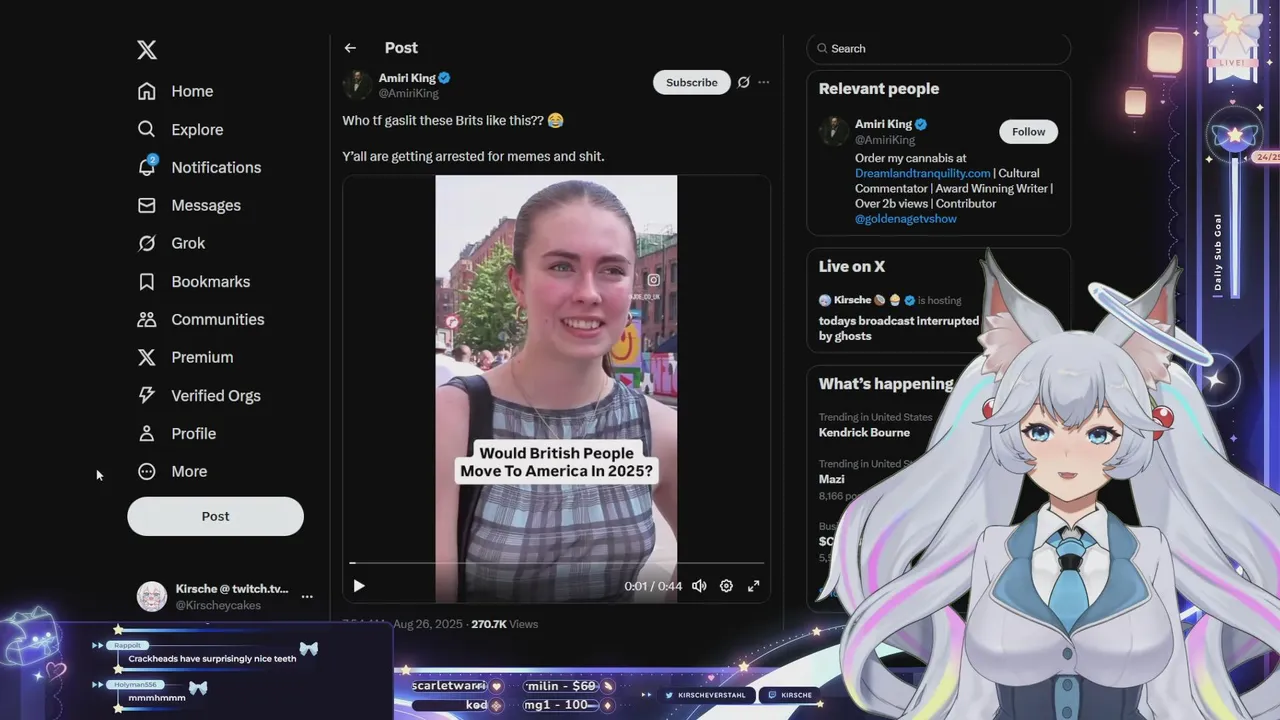Click Amiri King avatar in Relevant people
Screen dimensions: 1280x720
point(834,131)
